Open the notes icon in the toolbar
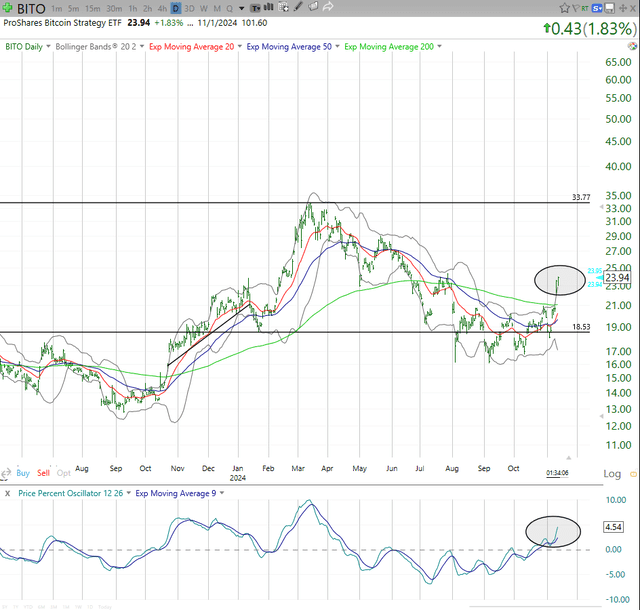The image size is (640, 610). click(x=313, y=7)
